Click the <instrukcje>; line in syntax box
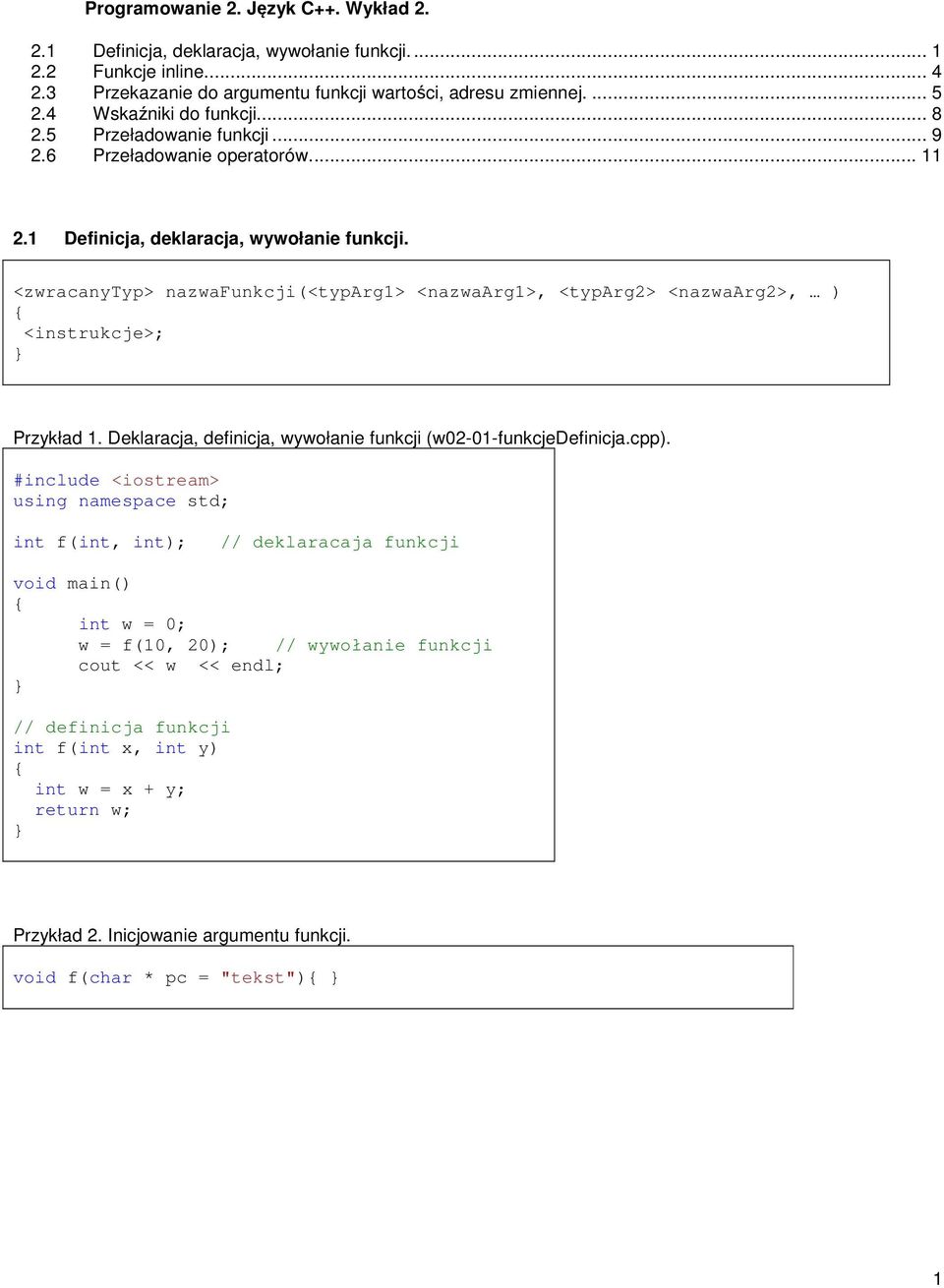Screen dimensions: 944x1288 pos(93,333)
